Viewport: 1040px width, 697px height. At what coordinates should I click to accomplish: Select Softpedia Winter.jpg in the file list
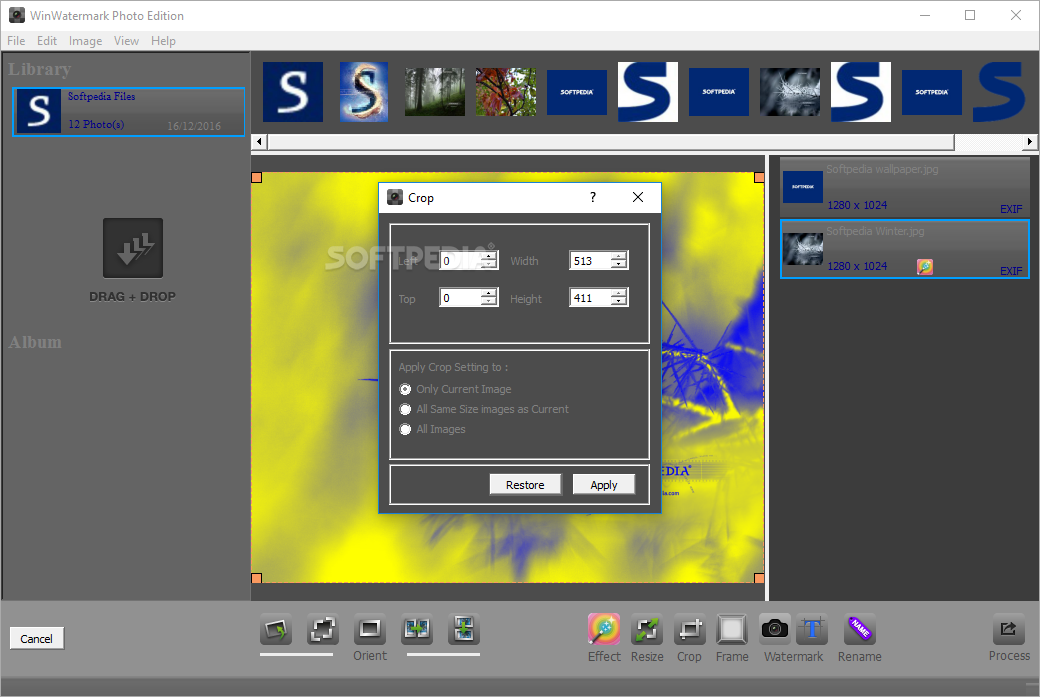click(905, 249)
